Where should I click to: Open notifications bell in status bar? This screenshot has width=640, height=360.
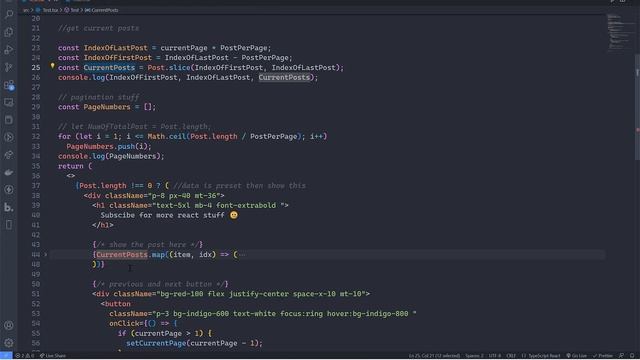tap(632, 356)
